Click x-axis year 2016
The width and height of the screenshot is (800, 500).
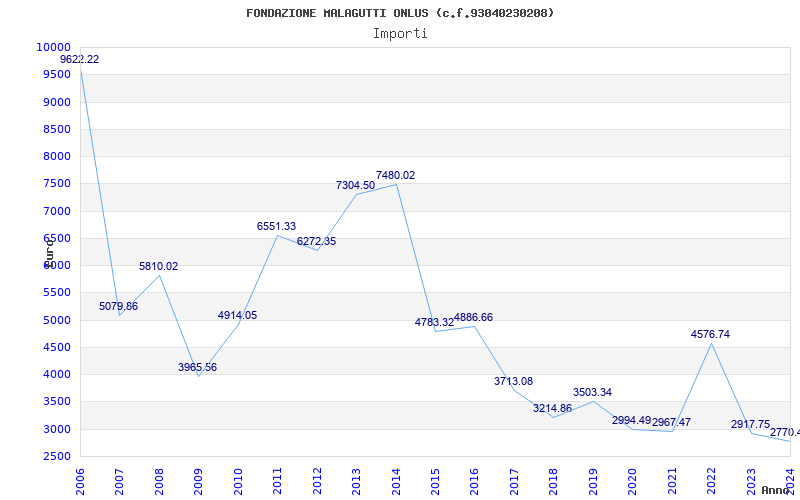[474, 482]
